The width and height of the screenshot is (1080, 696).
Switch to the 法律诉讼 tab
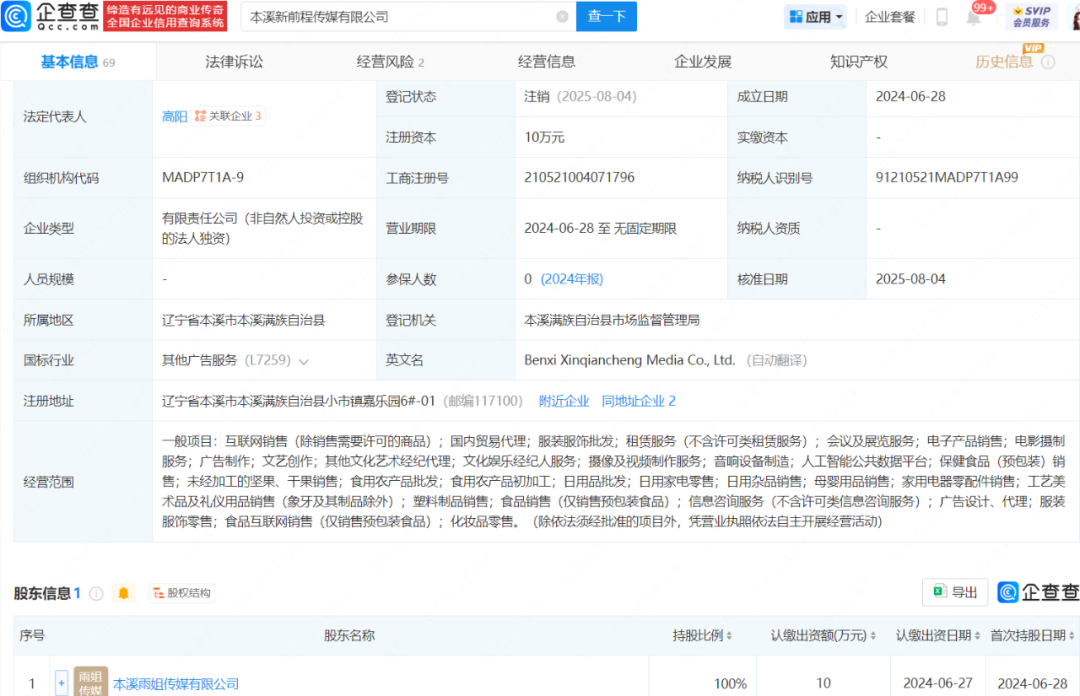[234, 62]
